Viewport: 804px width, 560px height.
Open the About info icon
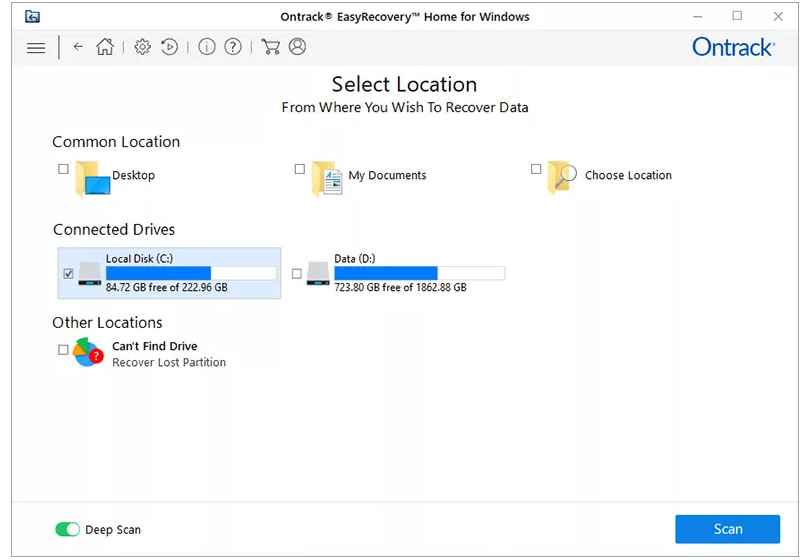pos(207,47)
